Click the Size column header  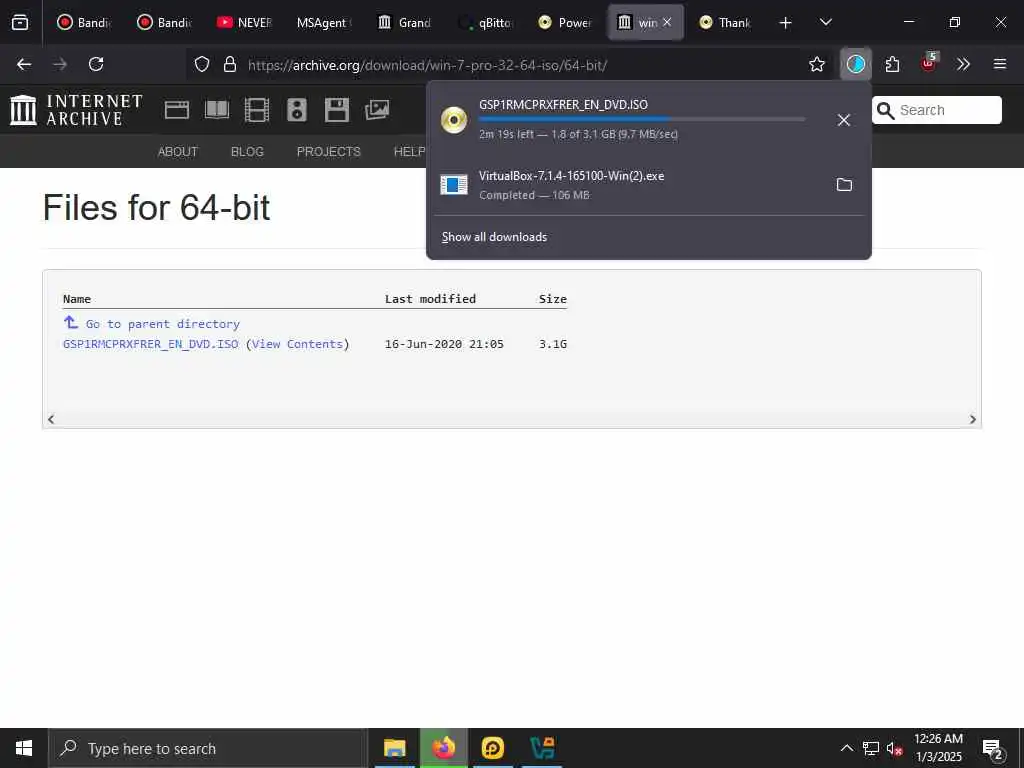(x=552, y=299)
